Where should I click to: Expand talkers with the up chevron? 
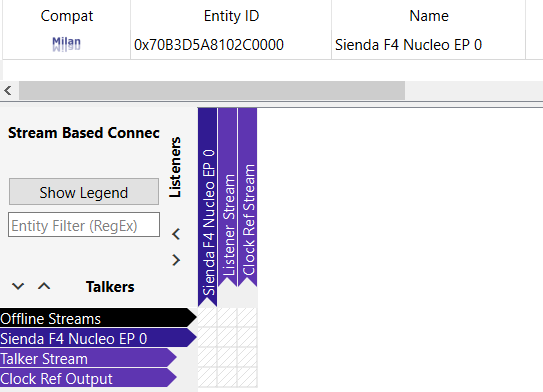click(x=44, y=286)
